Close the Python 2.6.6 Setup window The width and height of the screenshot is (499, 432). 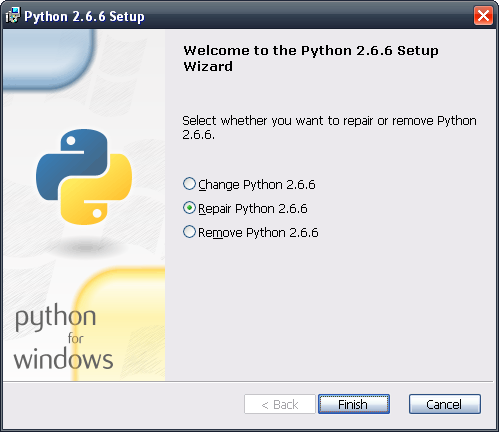pos(483,16)
